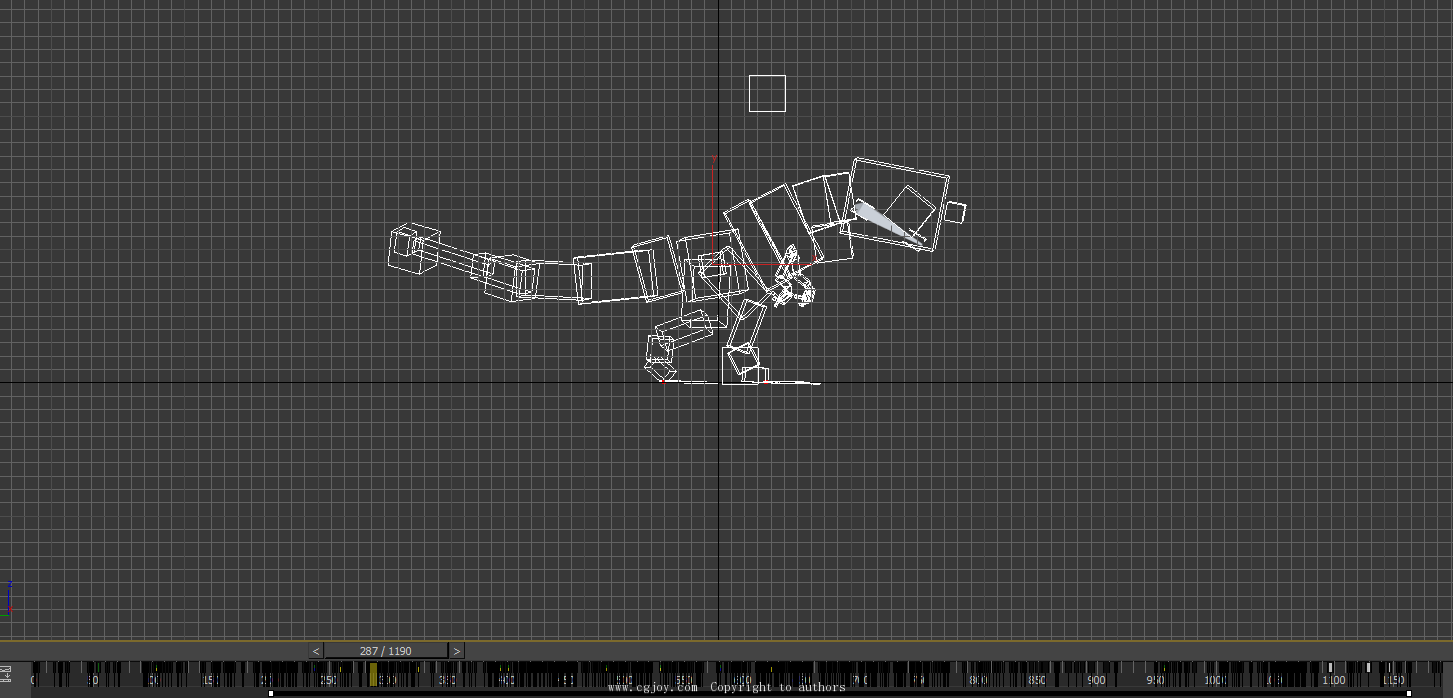Jump to frame 1100 on the track bar
Image resolution: width=1453 pixels, height=698 pixels.
[1332, 679]
